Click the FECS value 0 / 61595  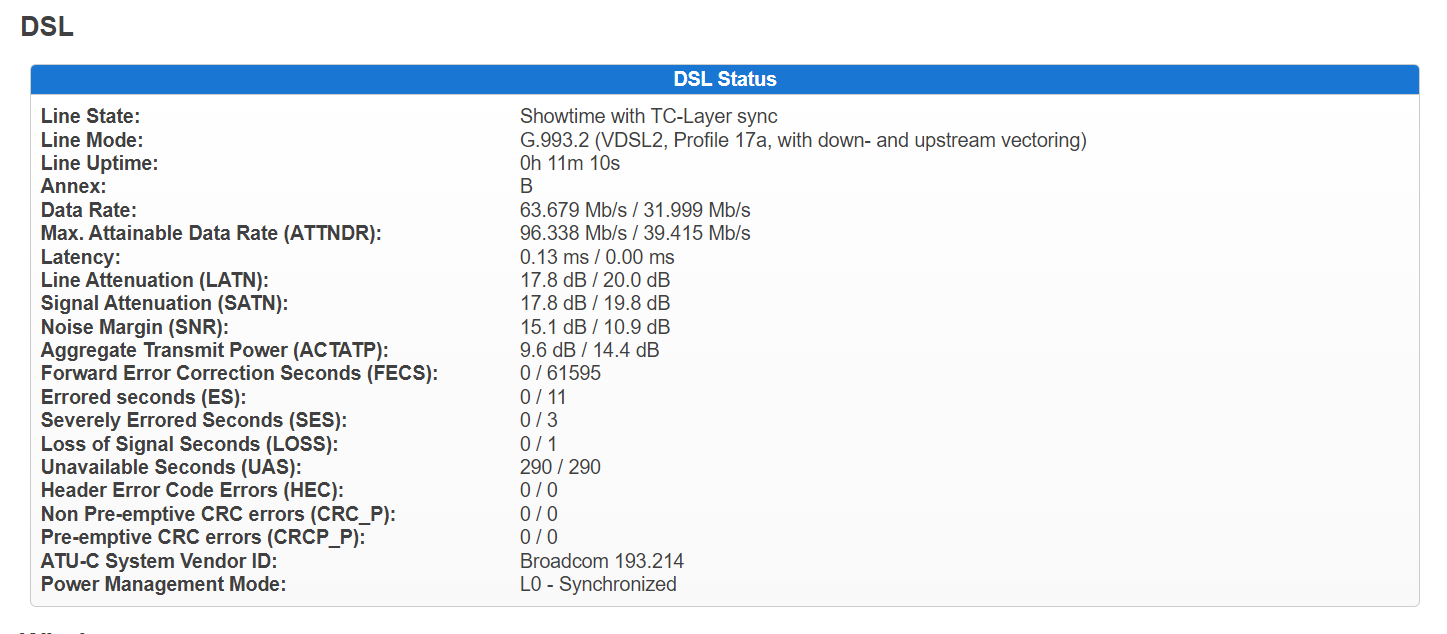click(x=560, y=373)
